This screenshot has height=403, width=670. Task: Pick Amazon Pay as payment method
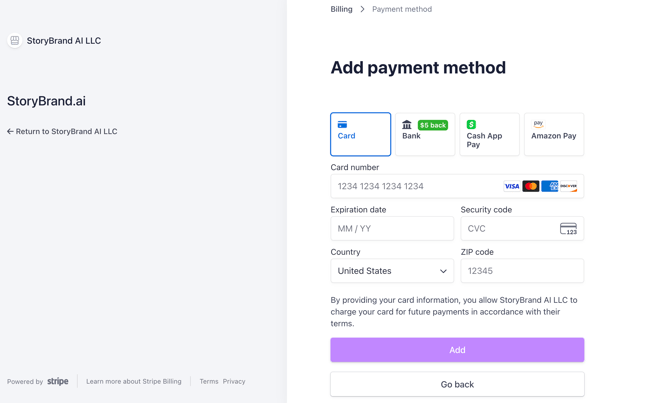coord(554,134)
